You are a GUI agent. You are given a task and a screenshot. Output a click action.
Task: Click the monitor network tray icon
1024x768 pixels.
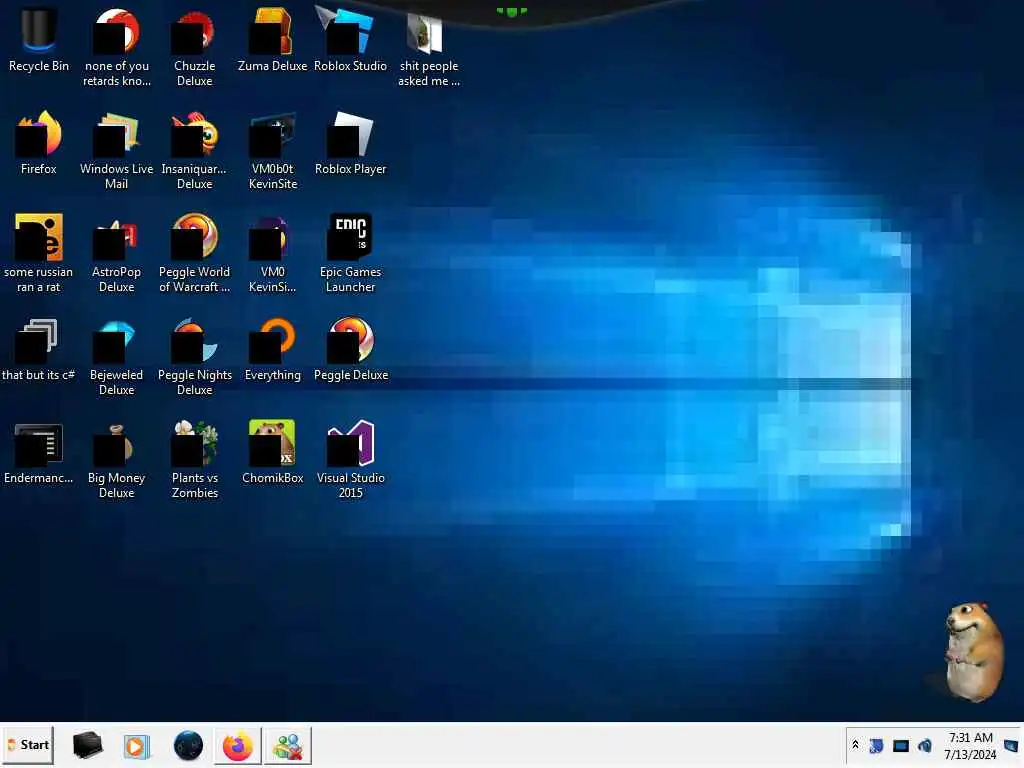click(x=901, y=746)
